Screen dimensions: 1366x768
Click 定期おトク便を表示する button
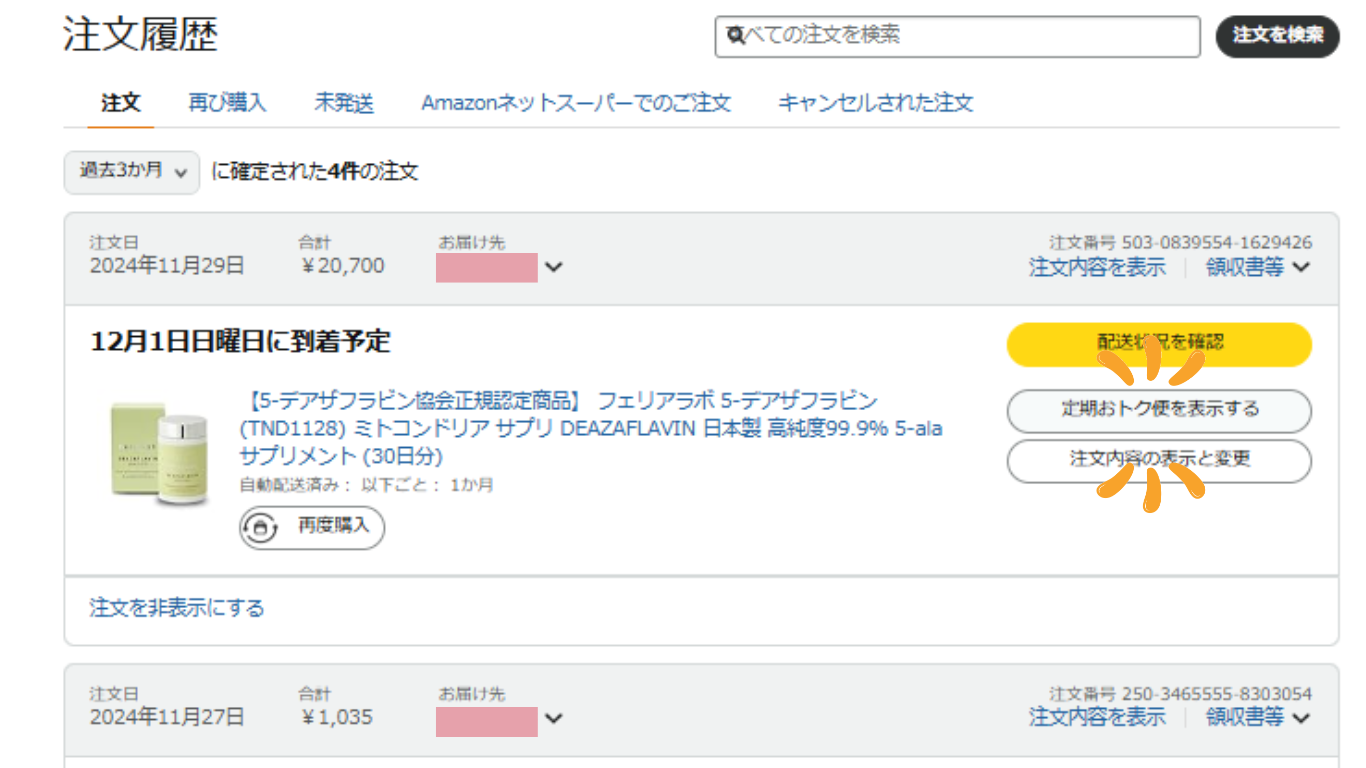[1159, 410]
